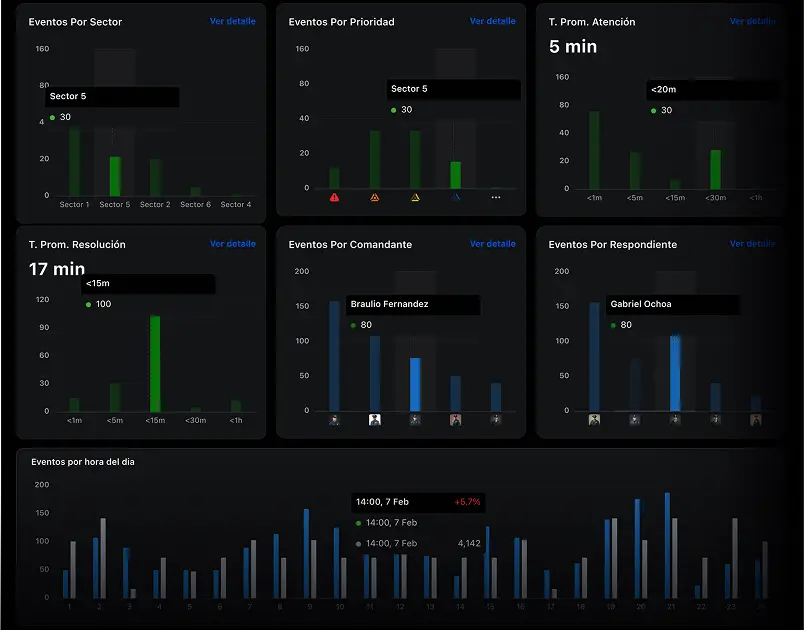Image resolution: width=804 pixels, height=630 pixels.
Task: Click the <30m green bar in attention chart
Action: point(715,169)
